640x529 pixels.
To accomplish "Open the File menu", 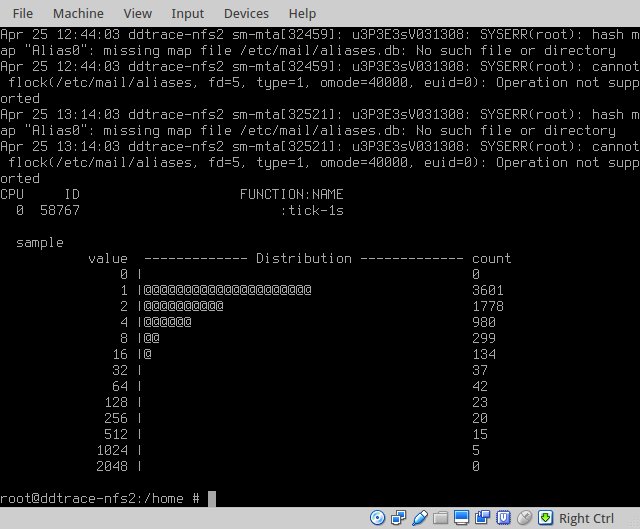I will (x=22, y=13).
